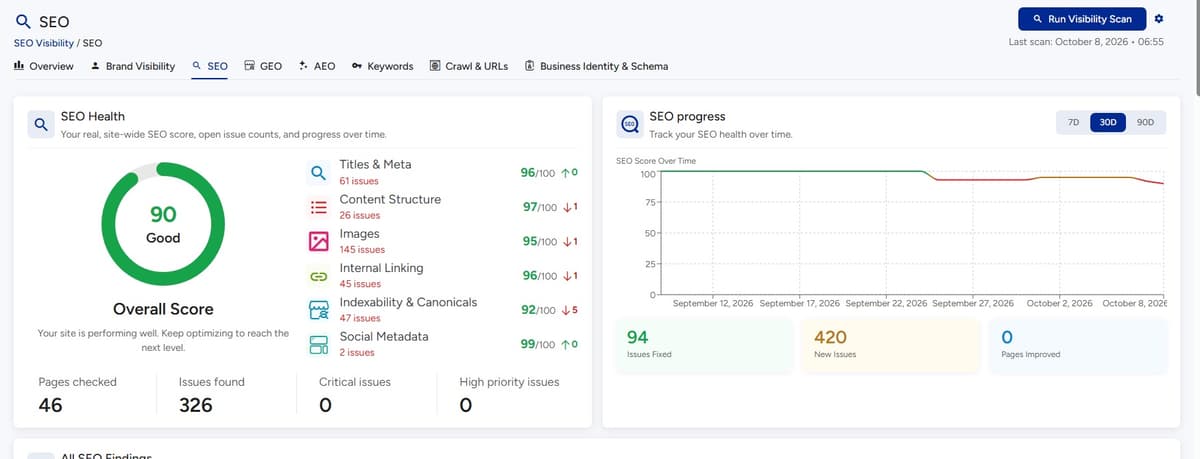Open the AEO tab

coord(317,66)
